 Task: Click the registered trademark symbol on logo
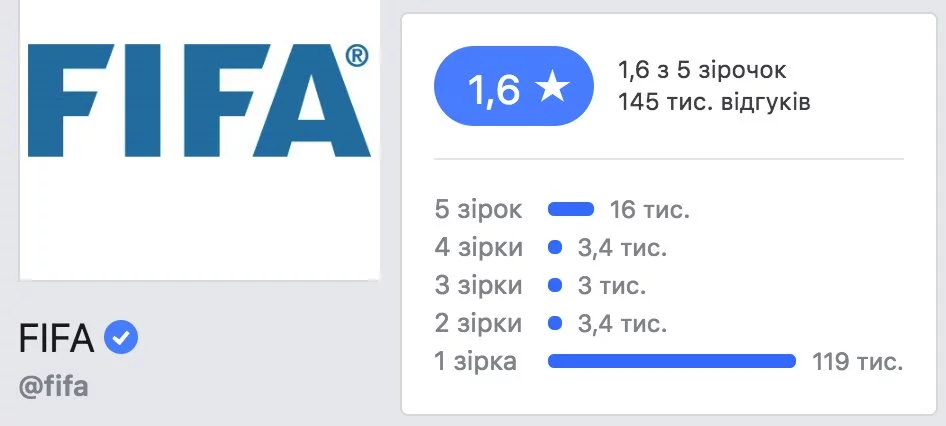[x=356, y=57]
